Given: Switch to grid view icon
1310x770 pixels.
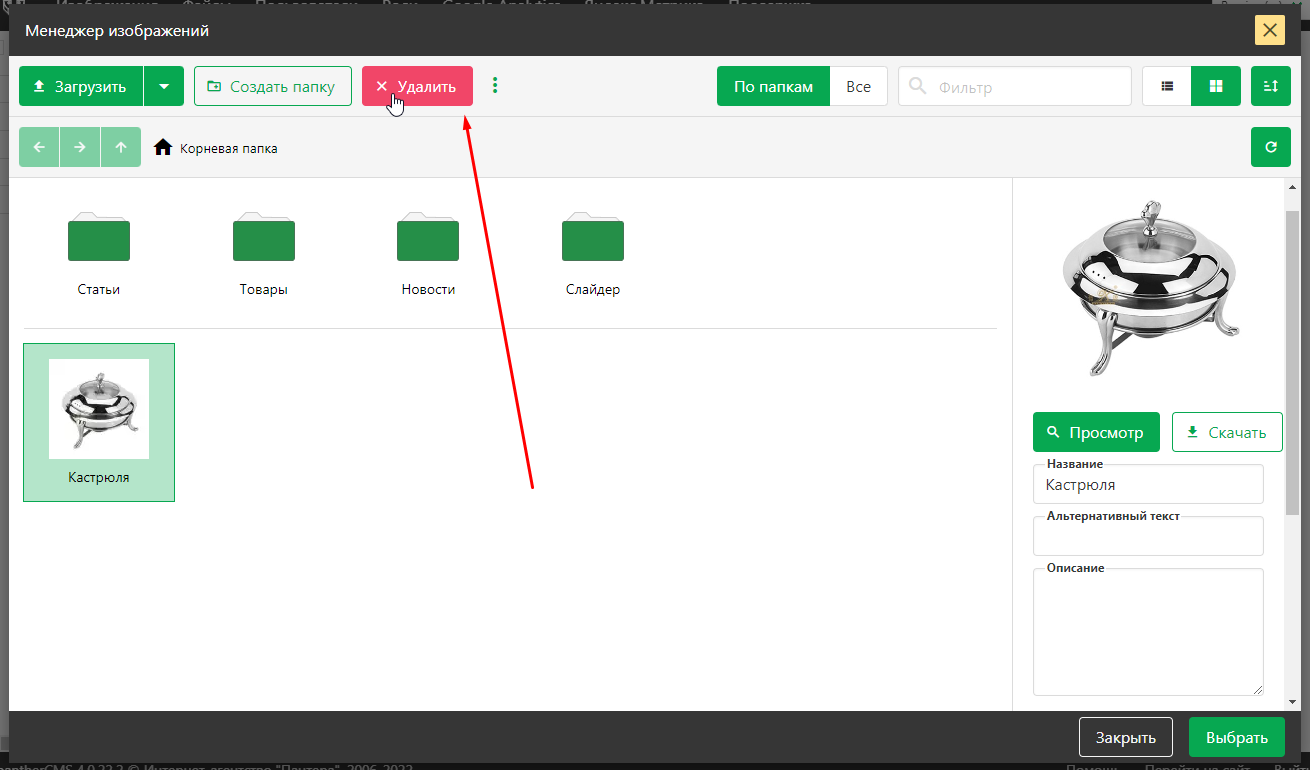Looking at the screenshot, I should coord(1216,87).
